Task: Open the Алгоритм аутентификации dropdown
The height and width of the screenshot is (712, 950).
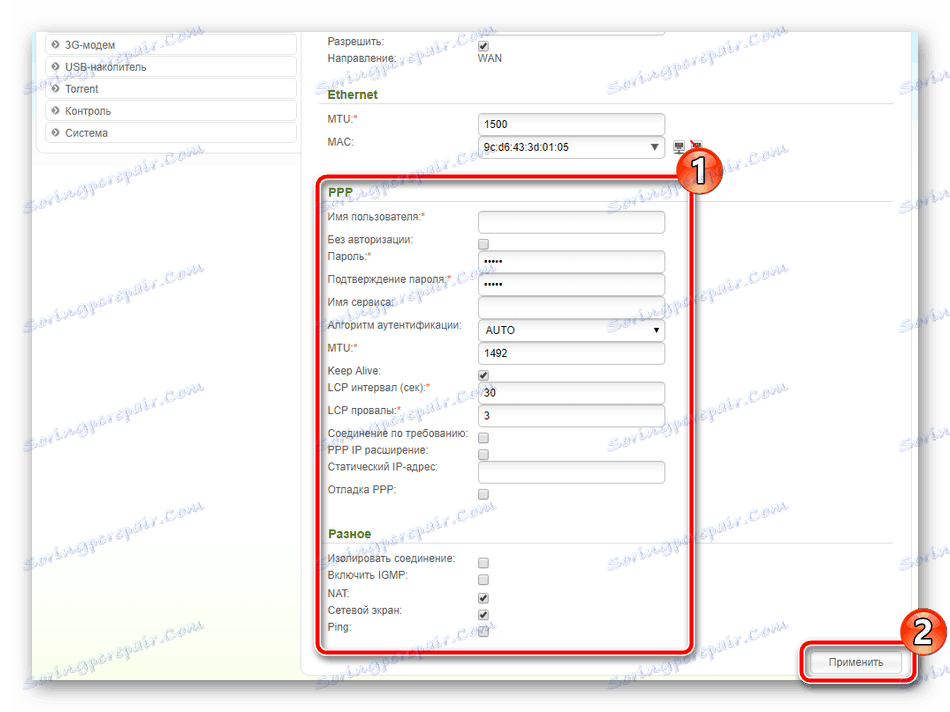Action: click(x=571, y=330)
